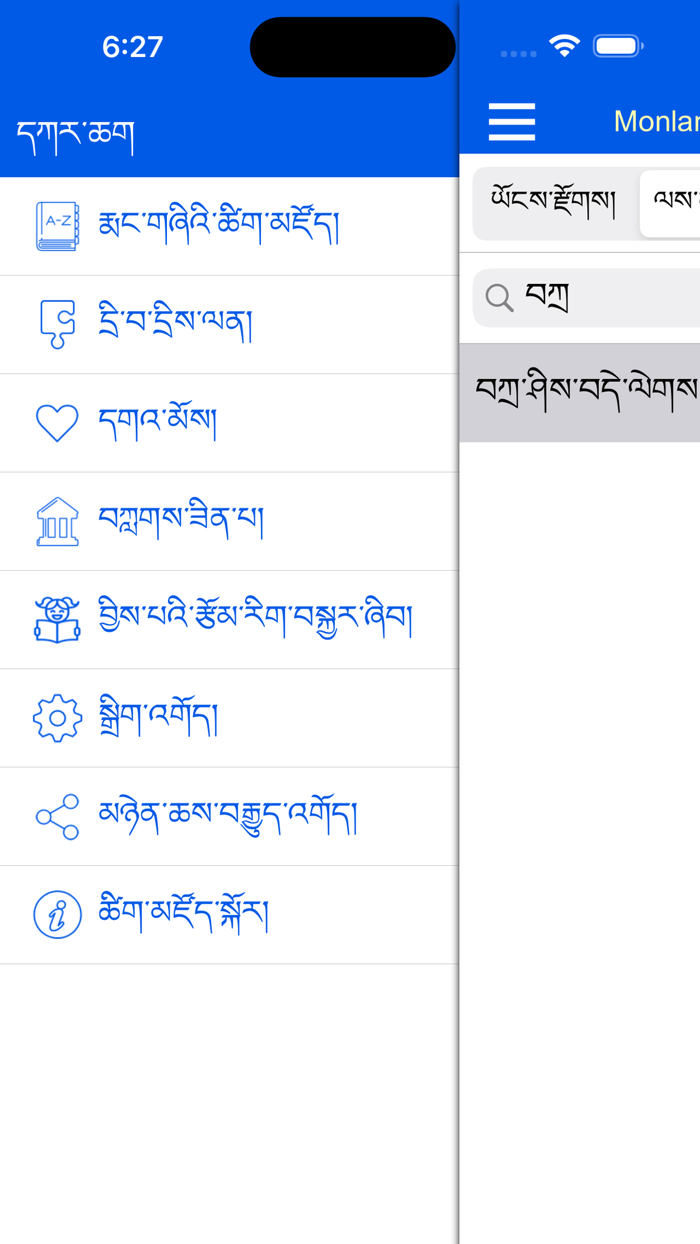Tap the clock showing 6:27
Image resolution: width=700 pixels, height=1244 pixels.
point(132,45)
